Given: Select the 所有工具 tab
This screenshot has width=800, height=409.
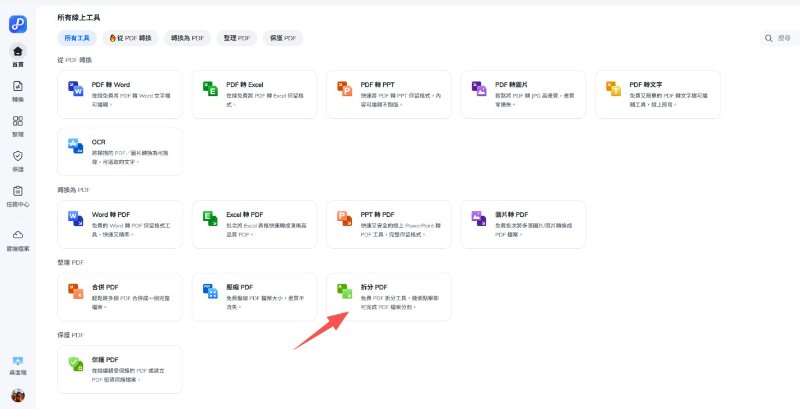Looking at the screenshot, I should pos(77,38).
